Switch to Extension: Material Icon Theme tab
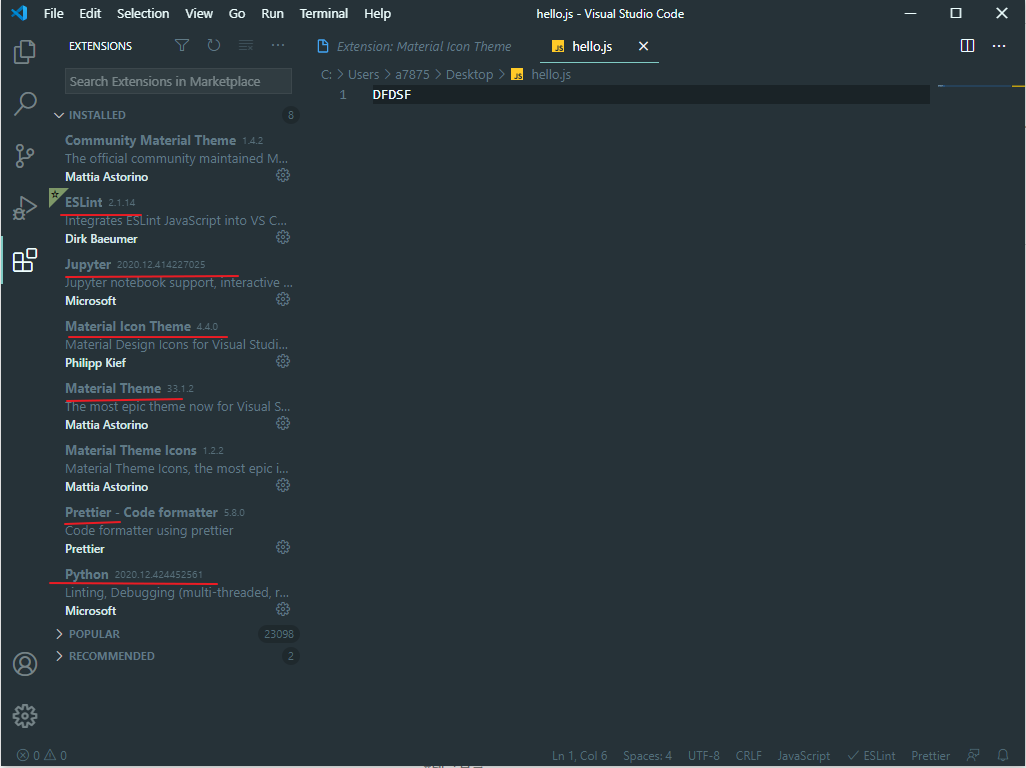Screen dimensions: 1026x768 (414, 46)
